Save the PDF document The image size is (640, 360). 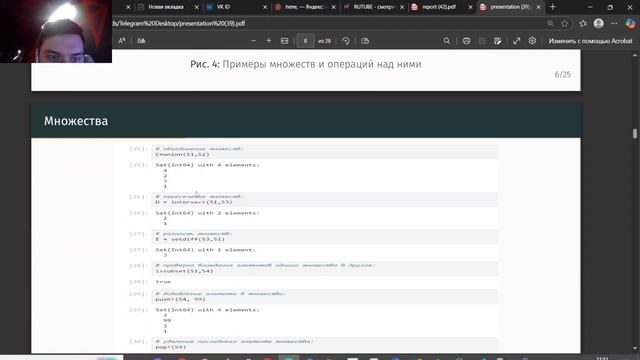tap(482, 41)
